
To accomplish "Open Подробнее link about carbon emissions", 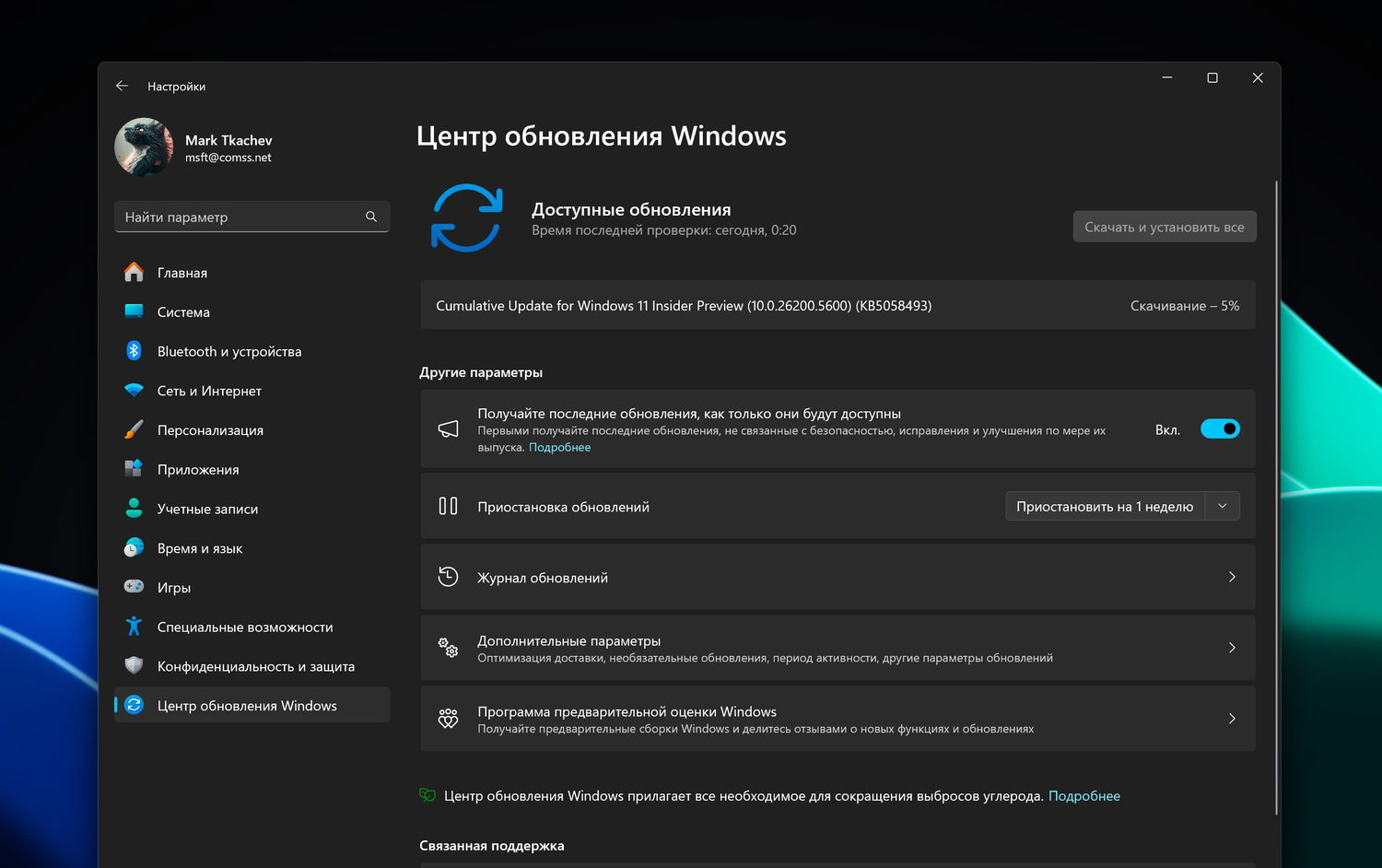I will [1083, 796].
